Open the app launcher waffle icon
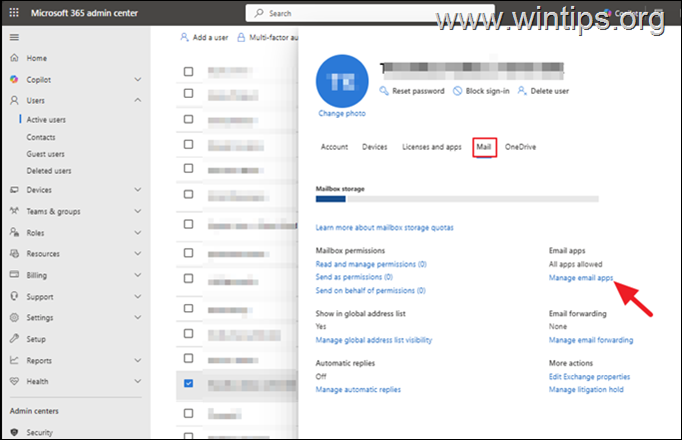682x440 pixels. pyautogui.click(x=14, y=13)
